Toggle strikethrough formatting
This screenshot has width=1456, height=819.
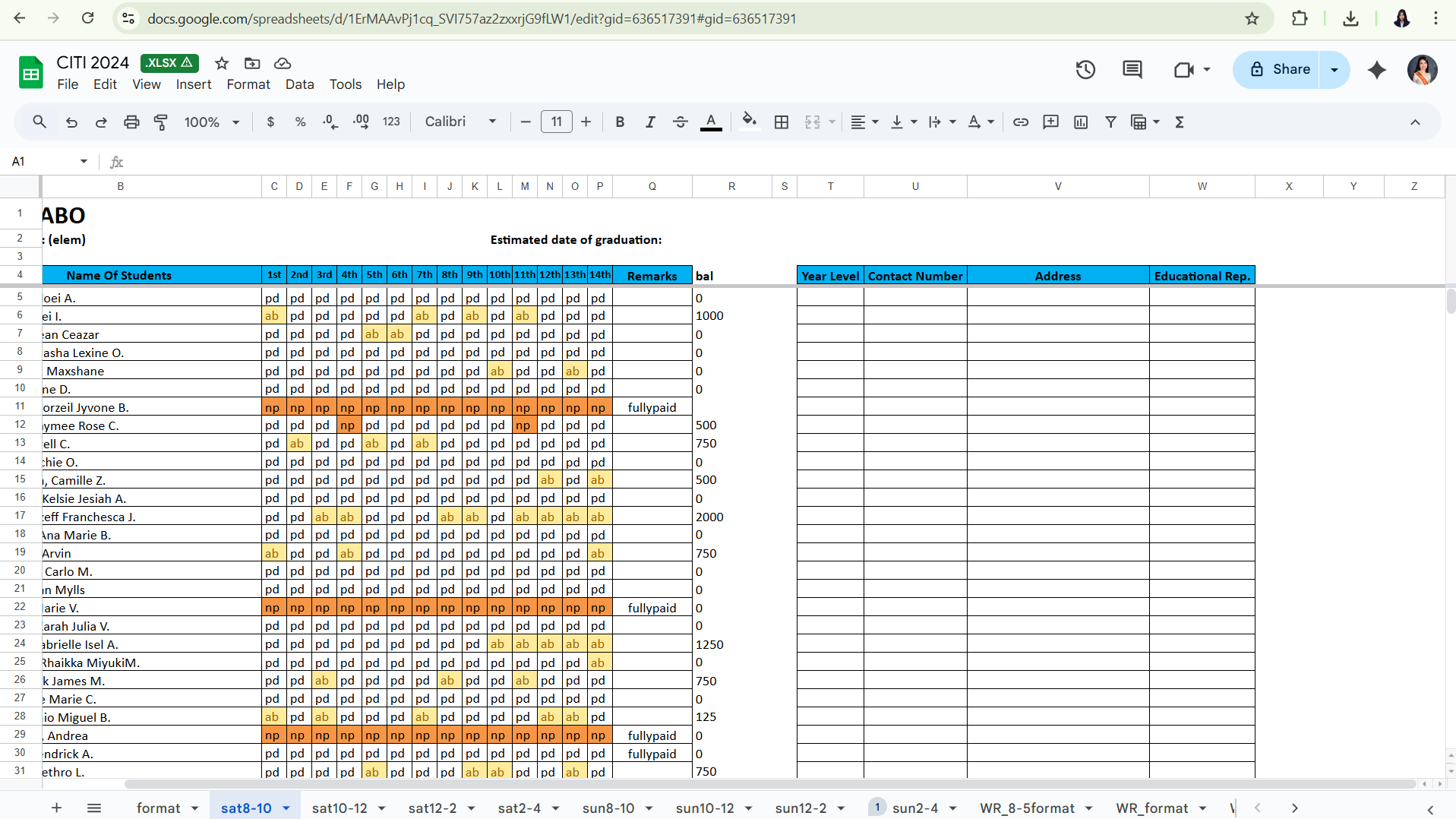[680, 122]
